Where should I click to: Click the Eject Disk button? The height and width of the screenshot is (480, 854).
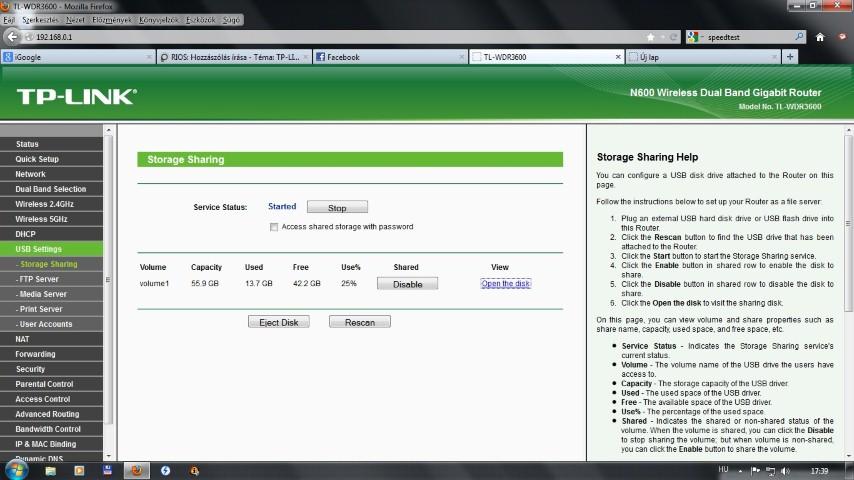click(x=278, y=322)
